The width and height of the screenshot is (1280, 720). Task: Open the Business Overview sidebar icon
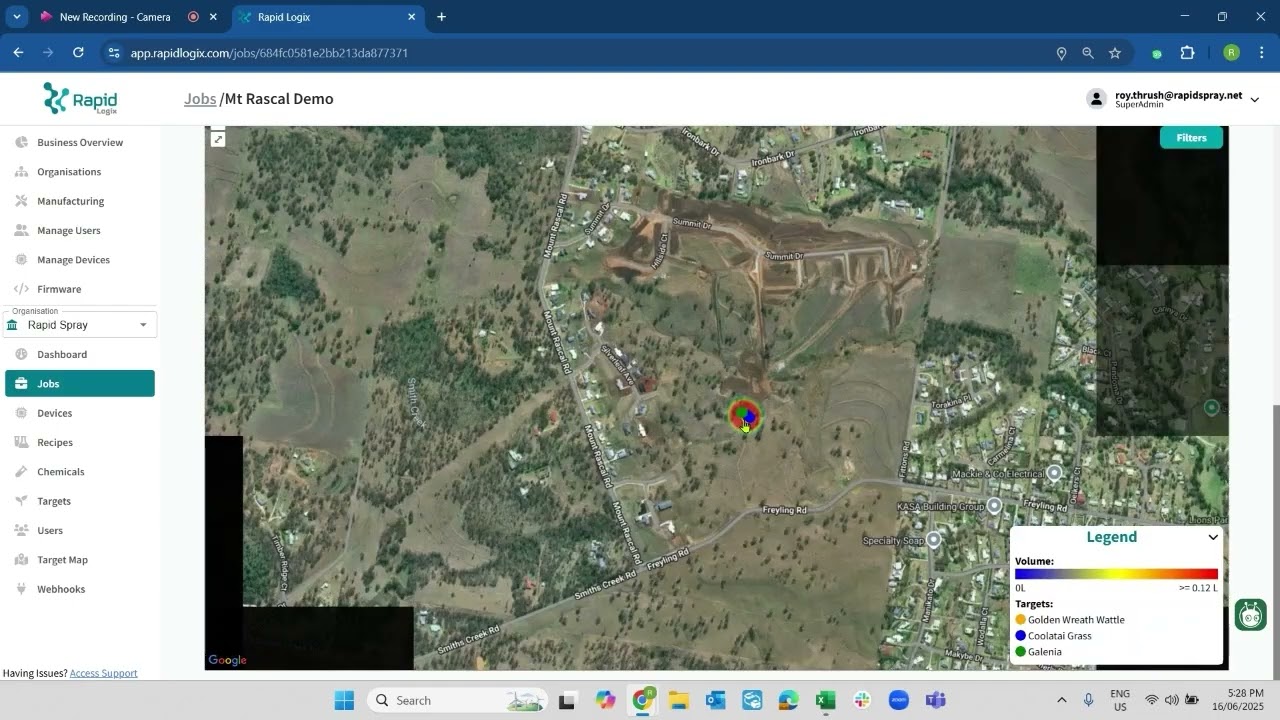point(21,142)
